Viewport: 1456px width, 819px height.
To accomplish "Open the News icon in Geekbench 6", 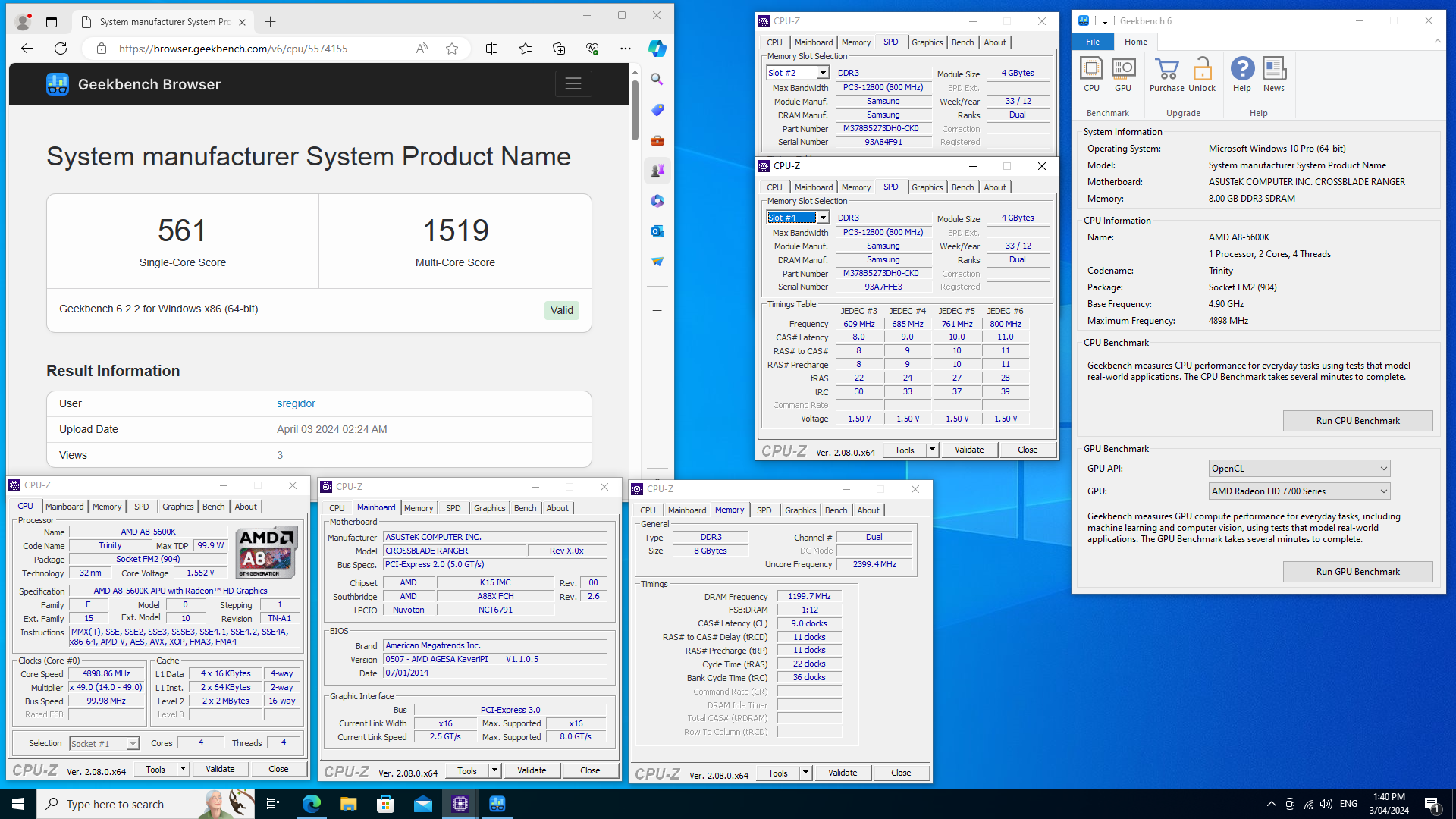I will pyautogui.click(x=1274, y=74).
